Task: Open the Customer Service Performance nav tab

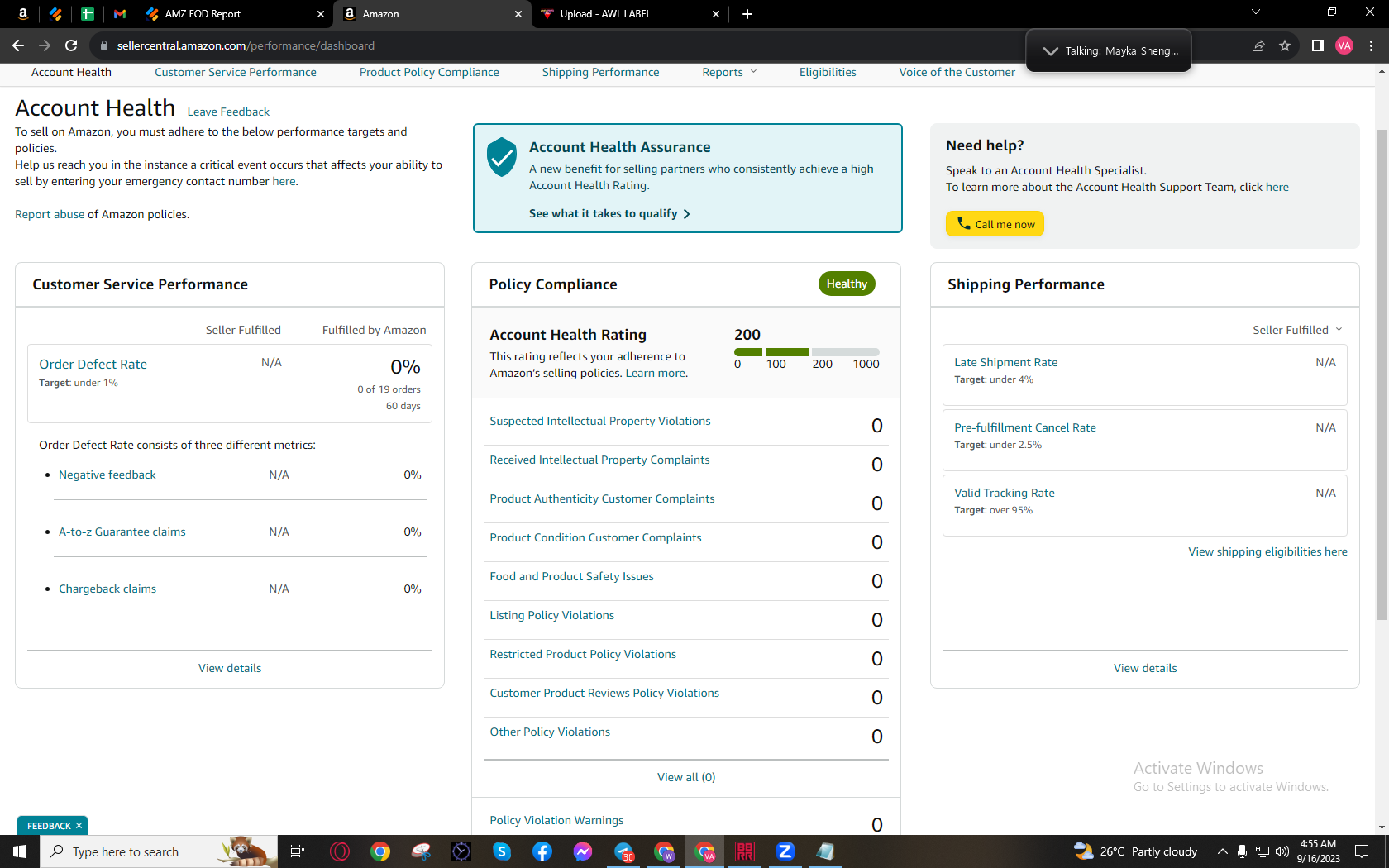Action: point(236,73)
